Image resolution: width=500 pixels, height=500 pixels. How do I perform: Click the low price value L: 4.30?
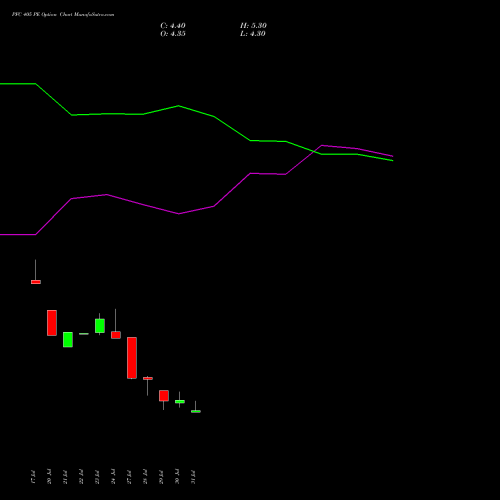253,34
